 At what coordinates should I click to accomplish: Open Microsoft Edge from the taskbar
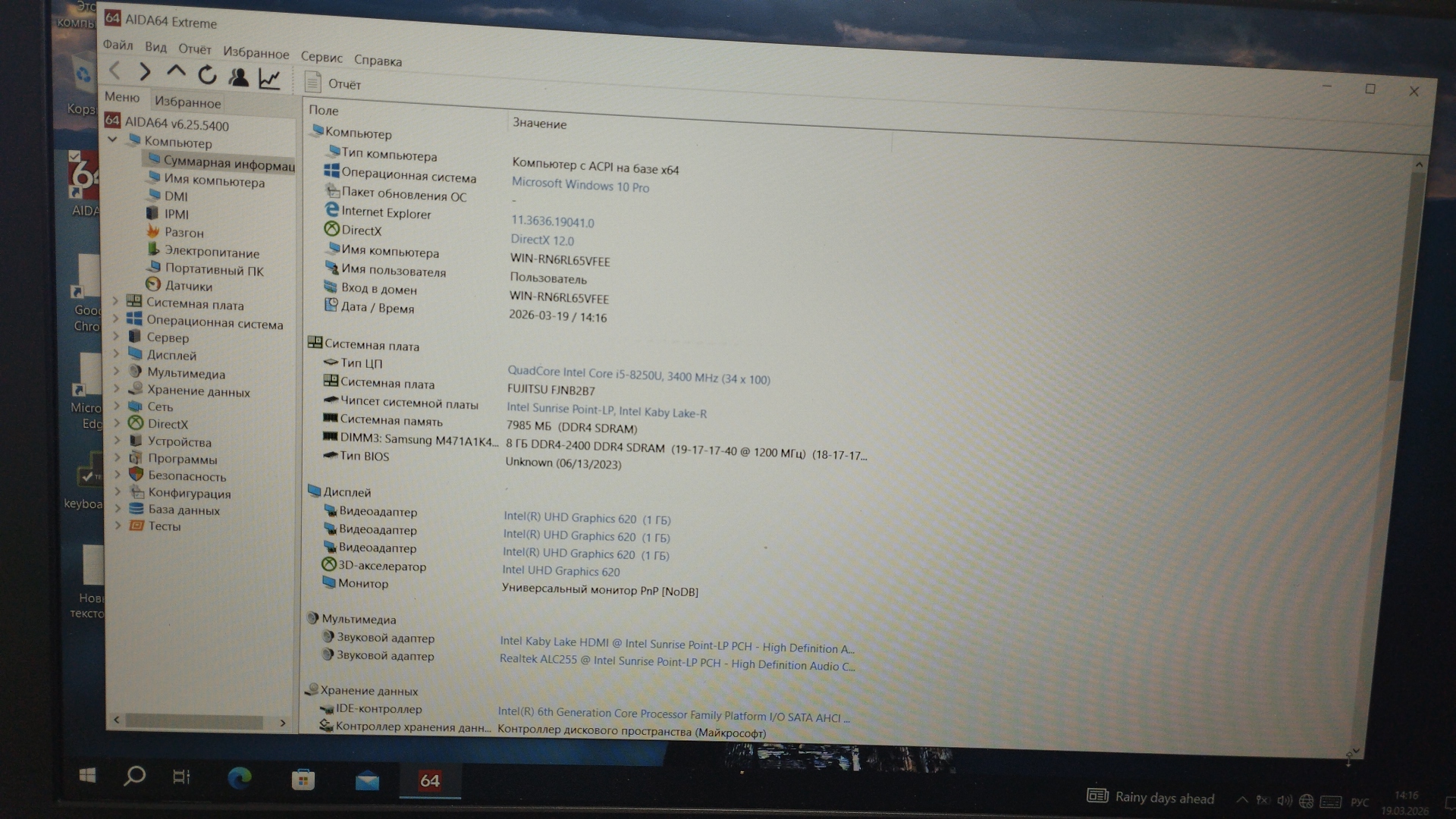pyautogui.click(x=240, y=778)
